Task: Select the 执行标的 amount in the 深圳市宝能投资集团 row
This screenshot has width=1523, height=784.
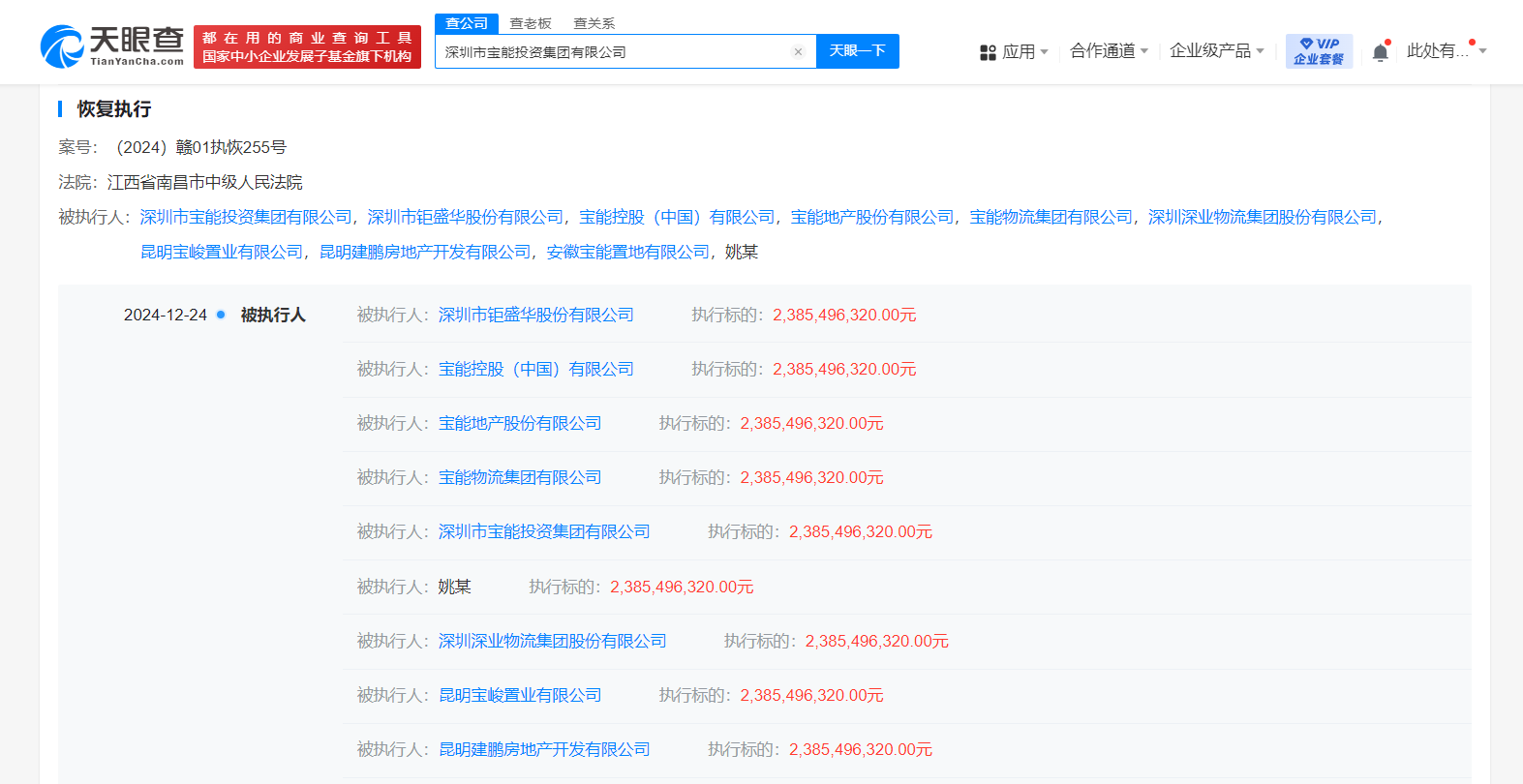Action: pos(861,531)
